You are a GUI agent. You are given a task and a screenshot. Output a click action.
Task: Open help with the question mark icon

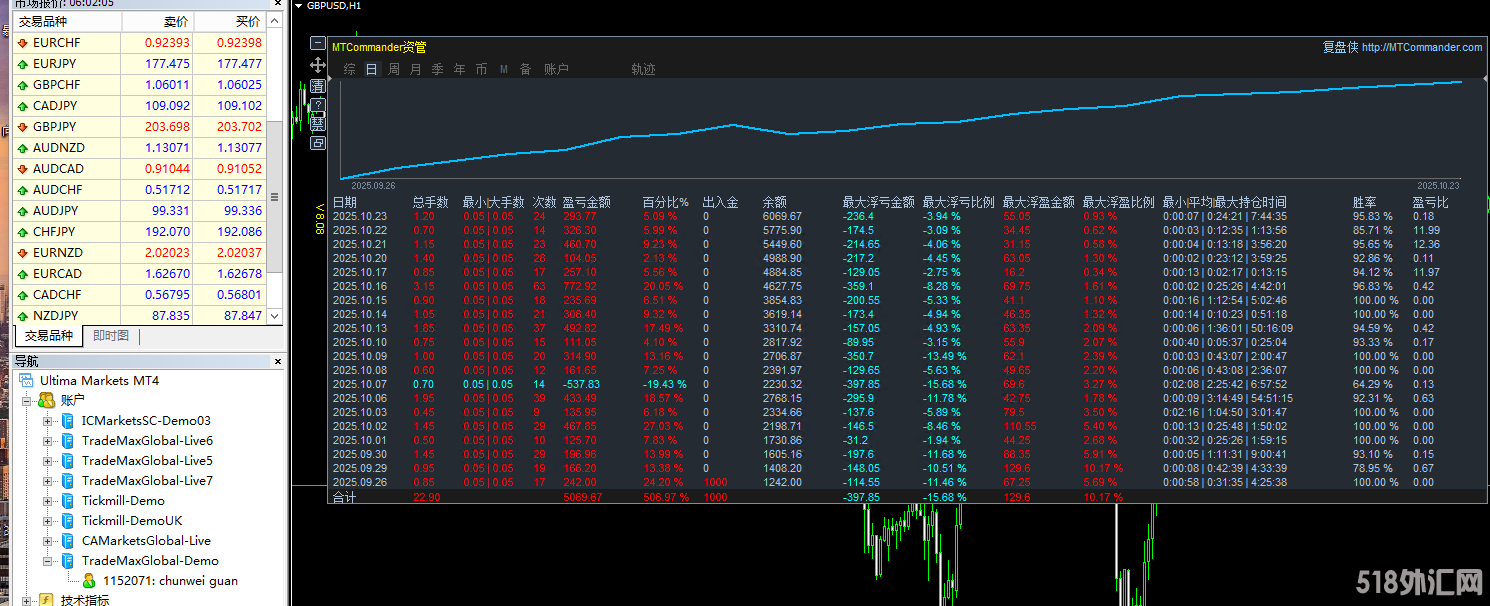pos(318,105)
